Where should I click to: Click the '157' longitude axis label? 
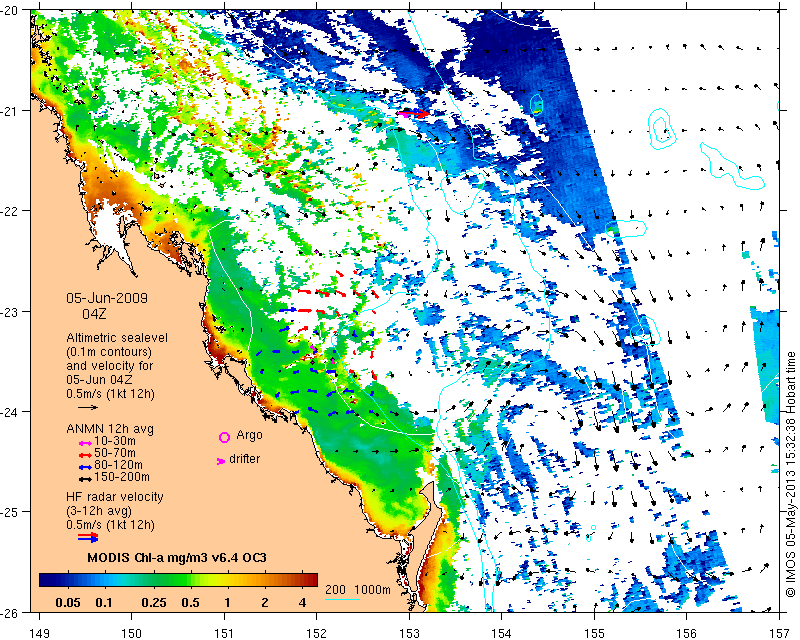click(x=780, y=634)
